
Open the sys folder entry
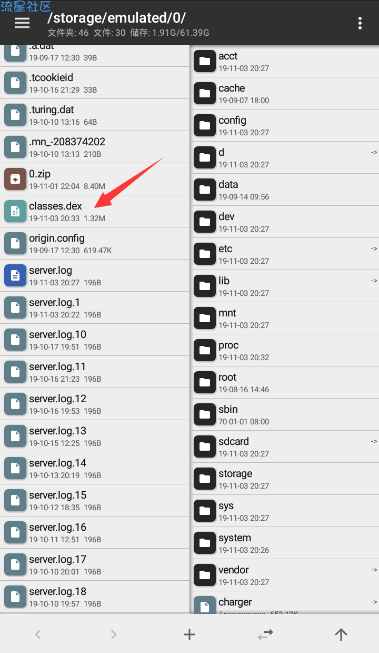pos(285,511)
